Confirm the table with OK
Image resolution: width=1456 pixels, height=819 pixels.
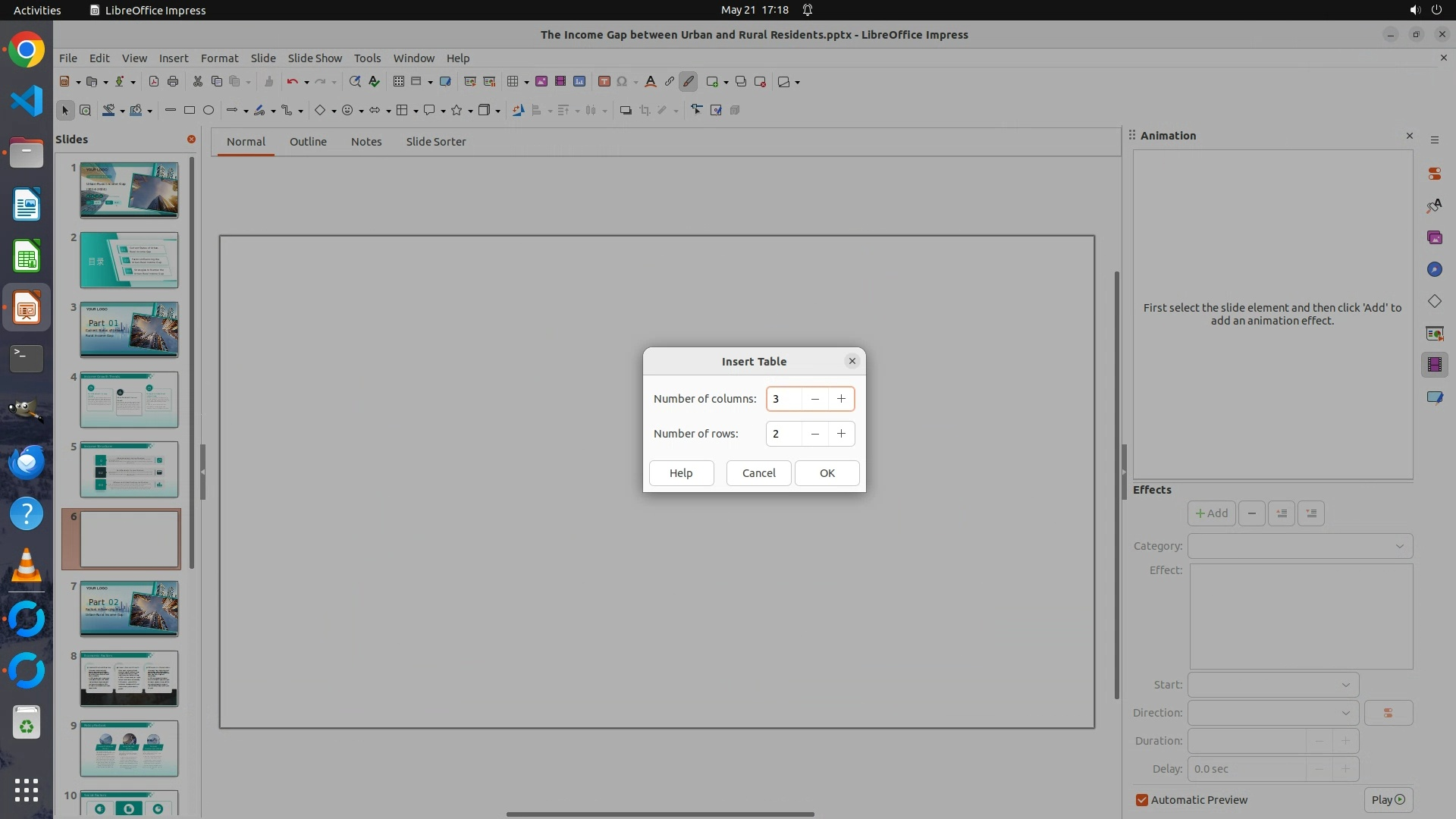coord(827,473)
